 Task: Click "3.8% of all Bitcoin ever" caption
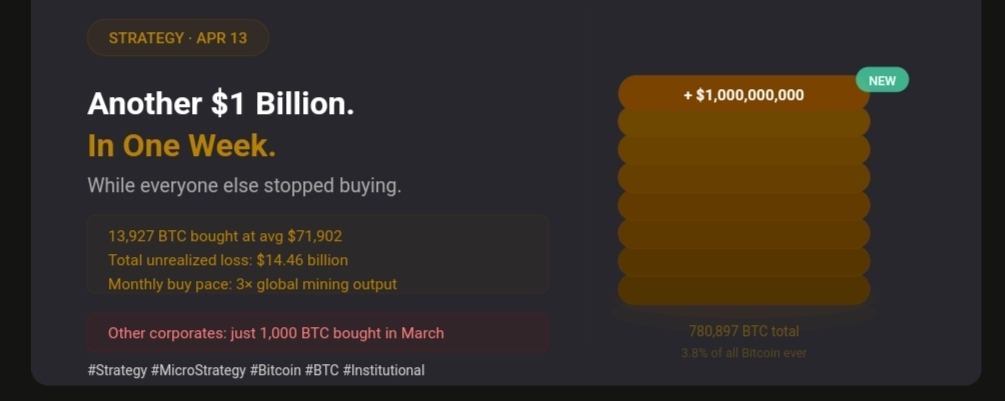[x=743, y=353]
